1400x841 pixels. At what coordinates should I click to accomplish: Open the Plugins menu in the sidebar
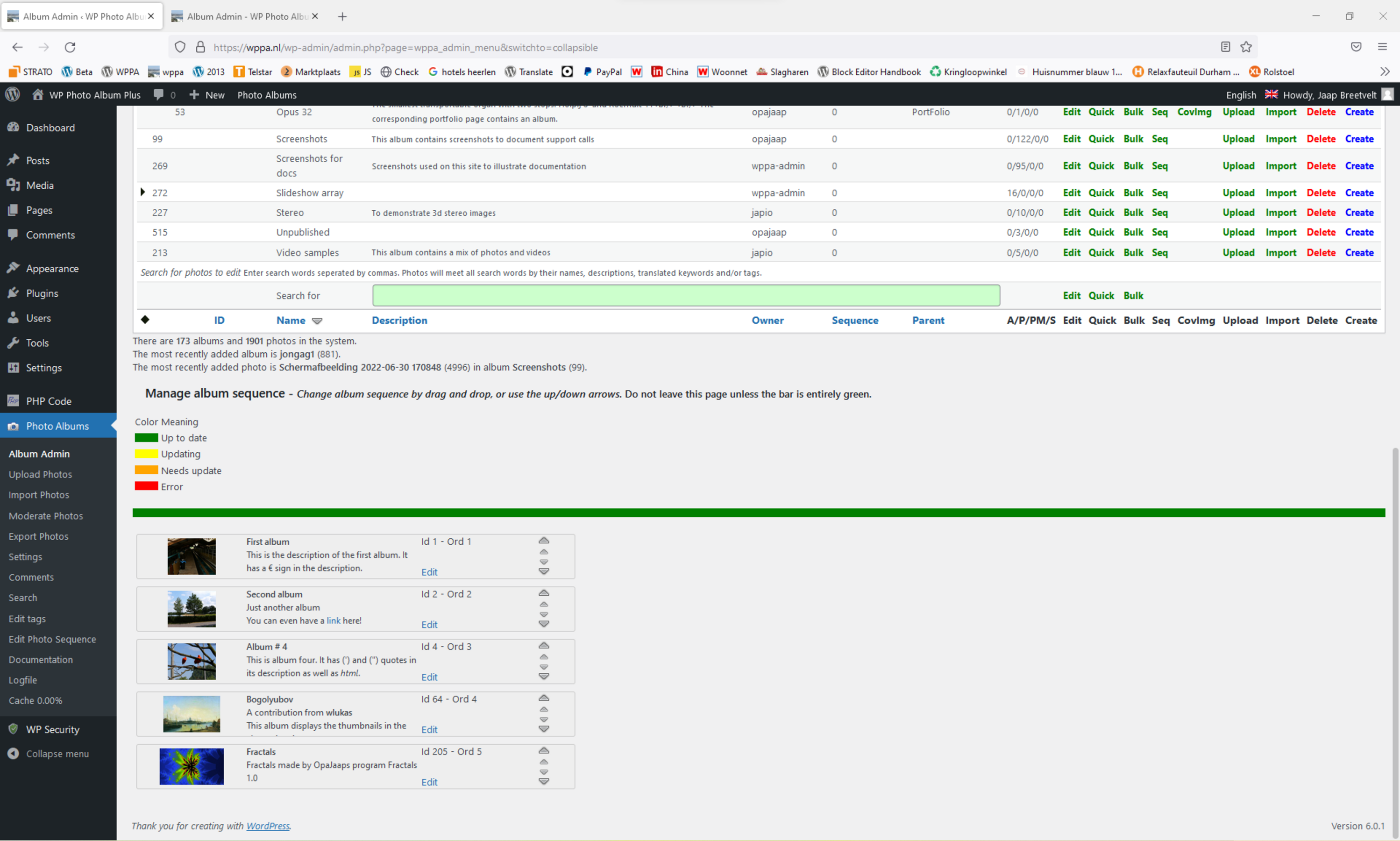(x=42, y=293)
